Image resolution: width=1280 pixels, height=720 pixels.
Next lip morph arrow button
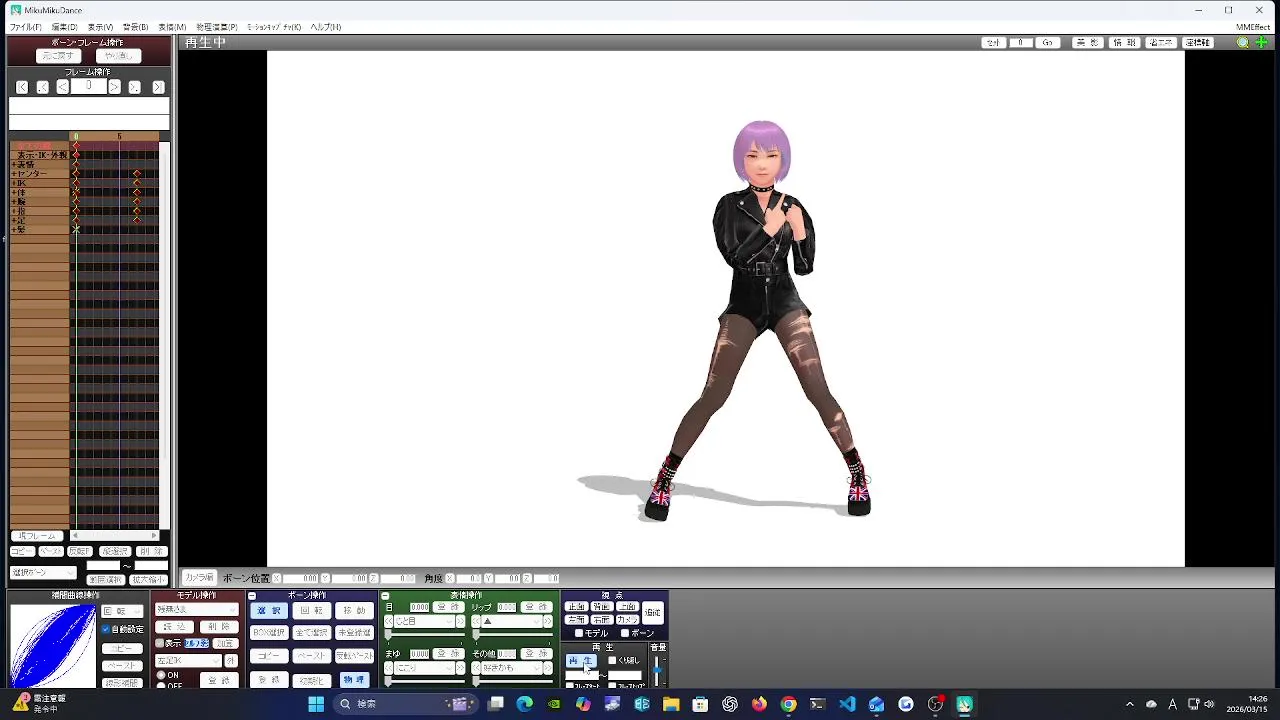click(x=548, y=621)
